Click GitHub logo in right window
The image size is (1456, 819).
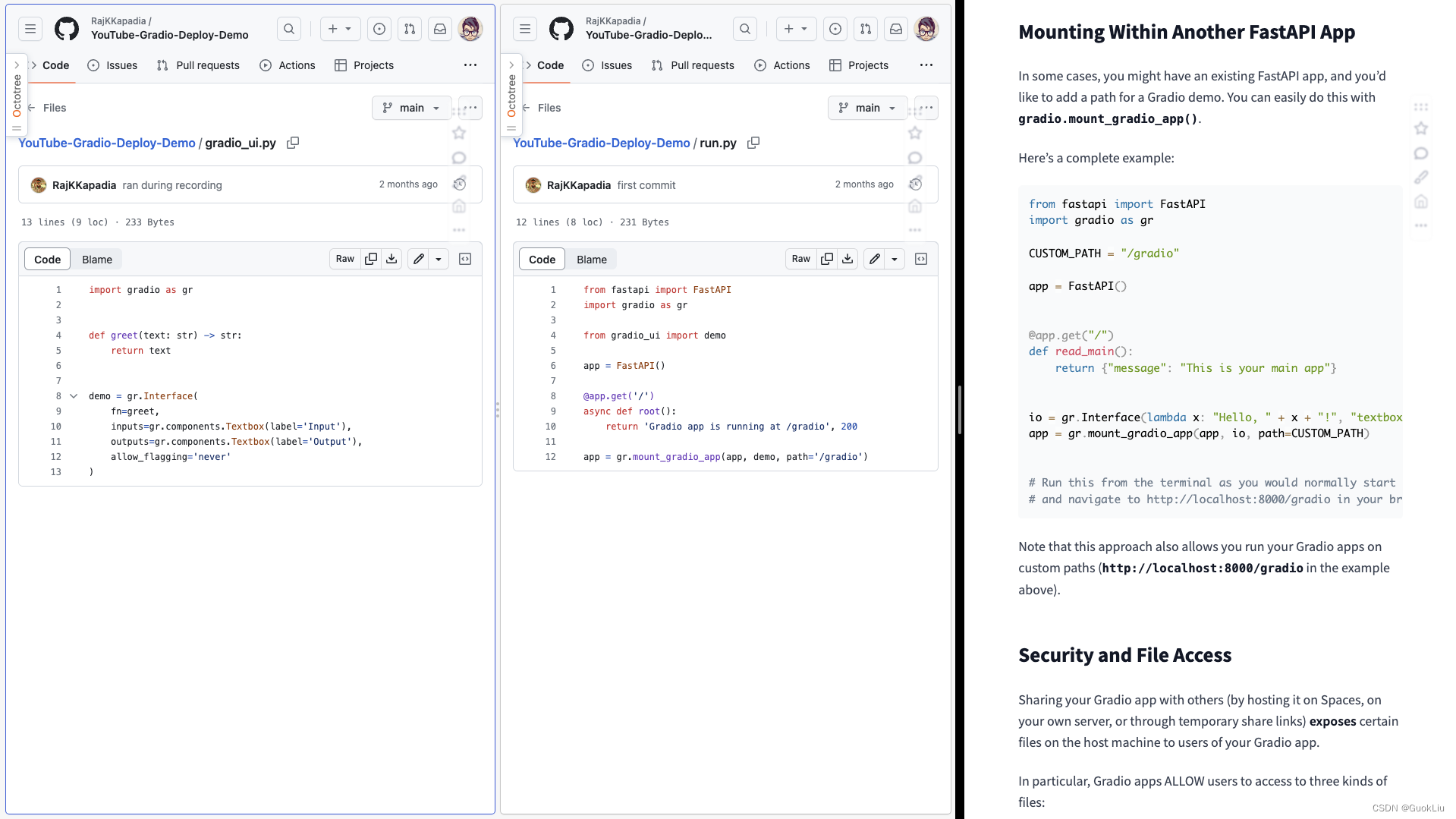tap(561, 29)
